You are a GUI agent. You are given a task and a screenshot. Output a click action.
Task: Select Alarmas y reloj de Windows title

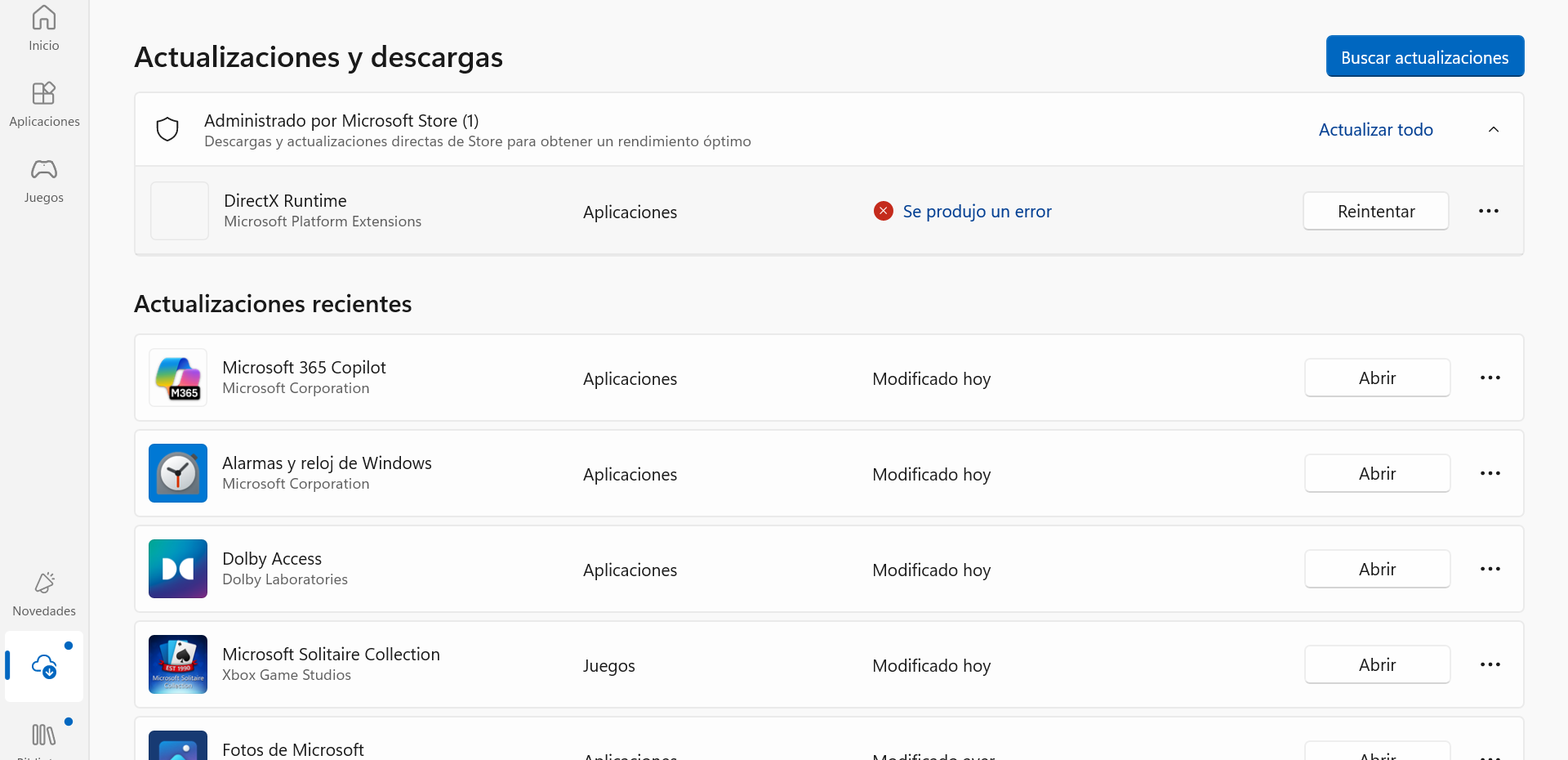pyautogui.click(x=327, y=463)
